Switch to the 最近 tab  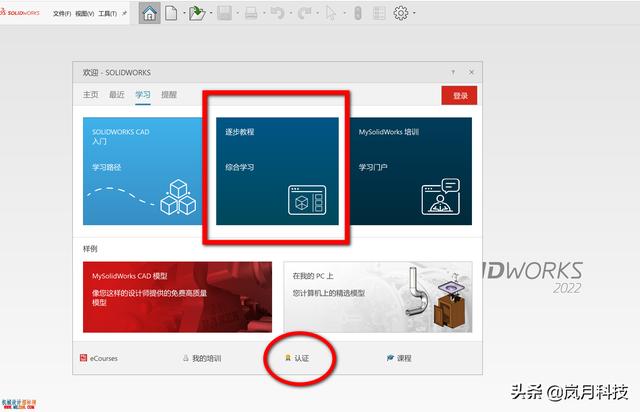(117, 95)
